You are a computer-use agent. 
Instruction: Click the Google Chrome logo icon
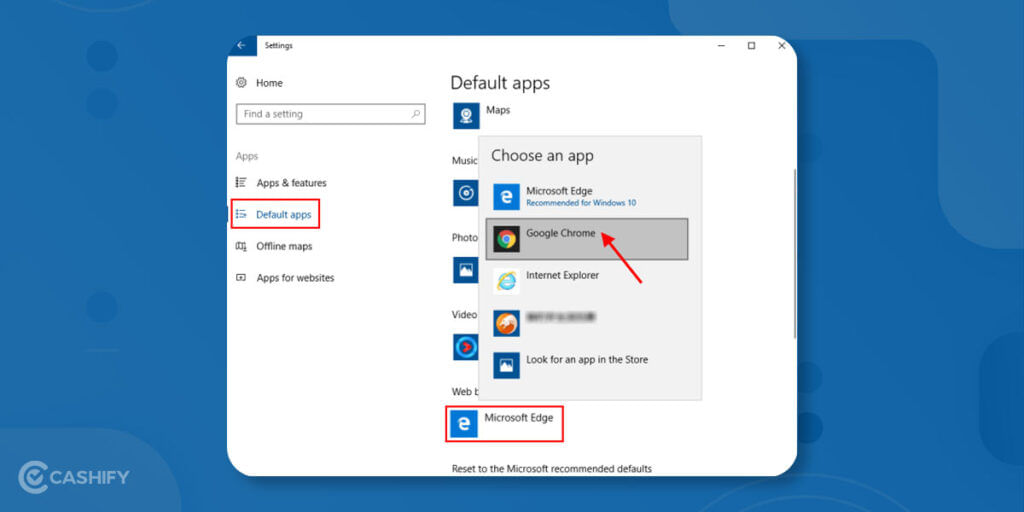[506, 239]
